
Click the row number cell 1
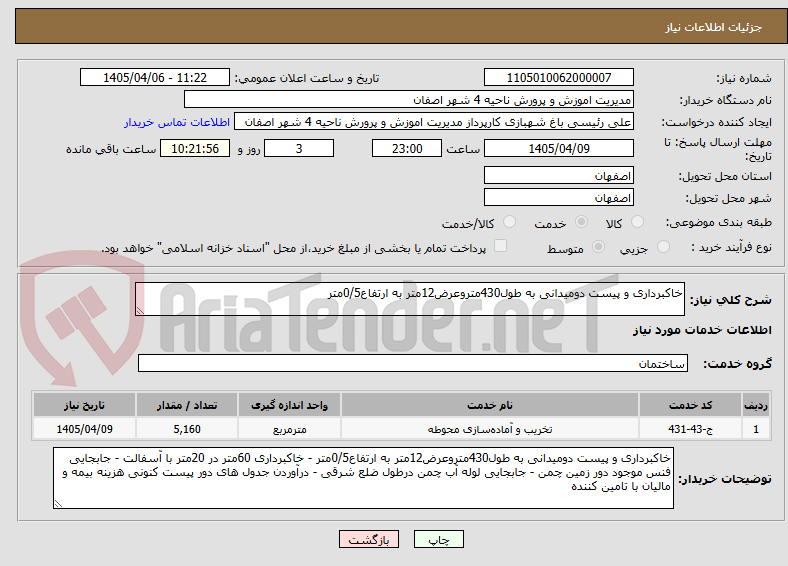pyautogui.click(x=755, y=429)
